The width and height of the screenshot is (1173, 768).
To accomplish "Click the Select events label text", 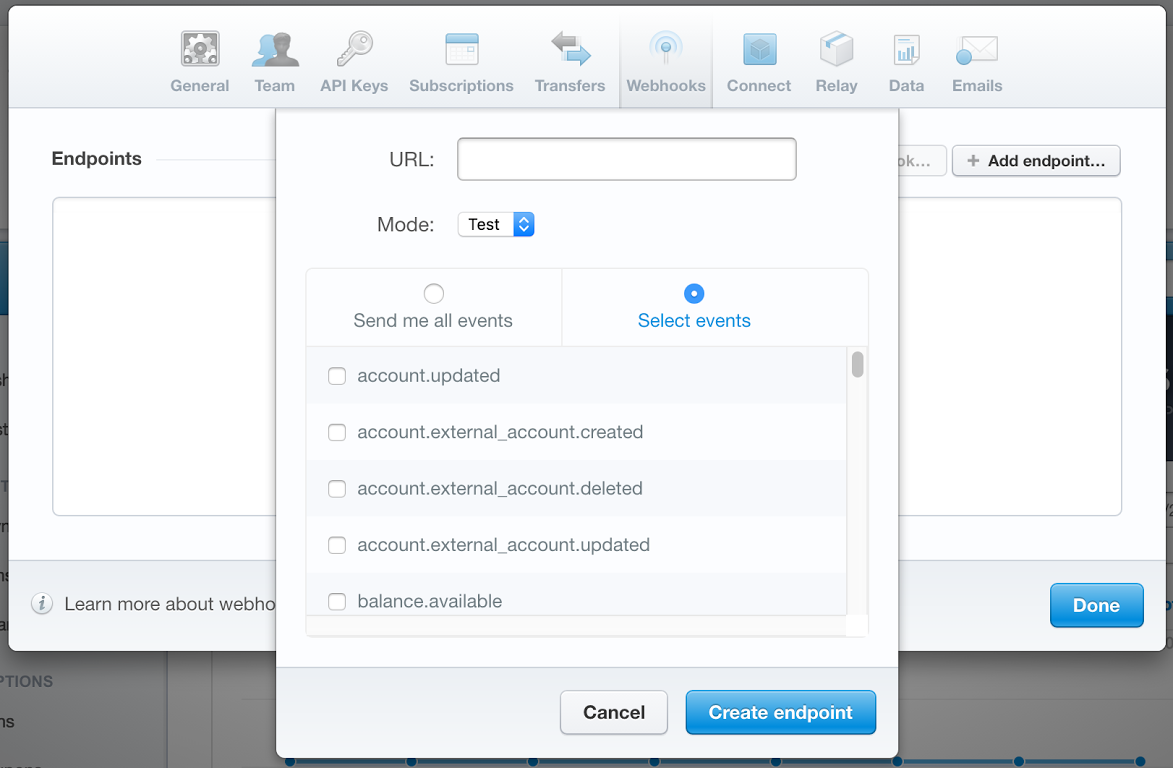I will tap(694, 321).
